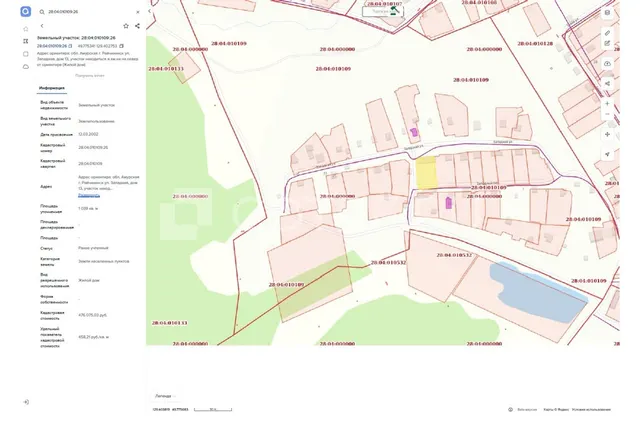Select the layers/map tool icon in sidebar

tap(26, 41)
